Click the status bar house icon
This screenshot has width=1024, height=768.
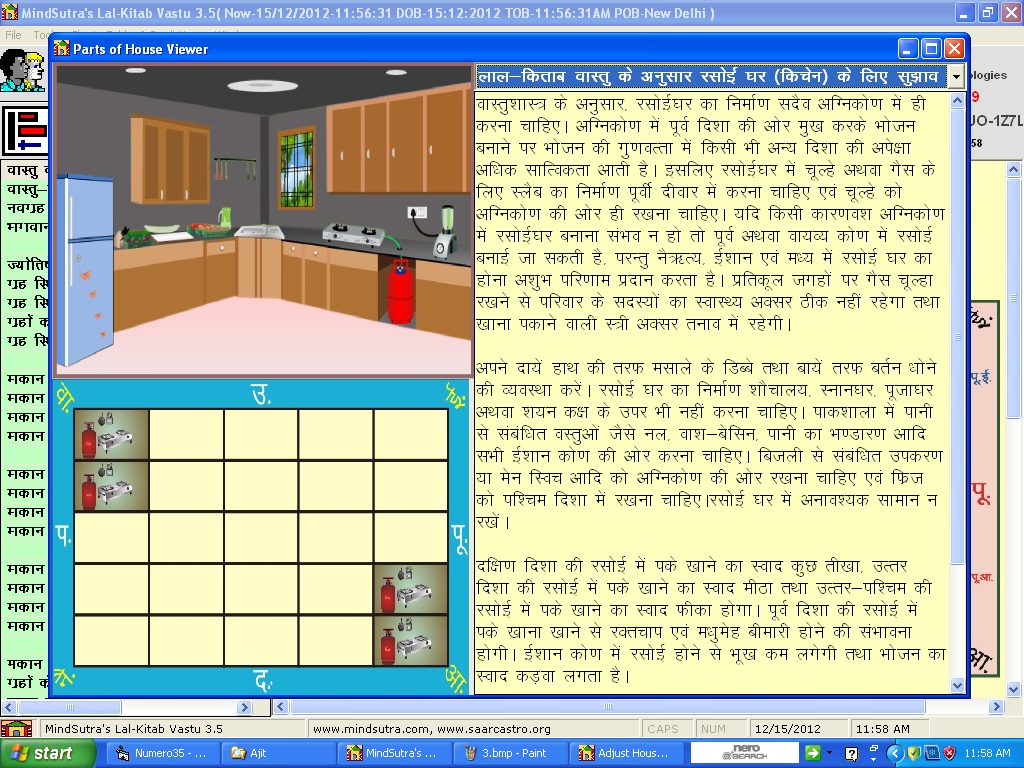coord(17,728)
